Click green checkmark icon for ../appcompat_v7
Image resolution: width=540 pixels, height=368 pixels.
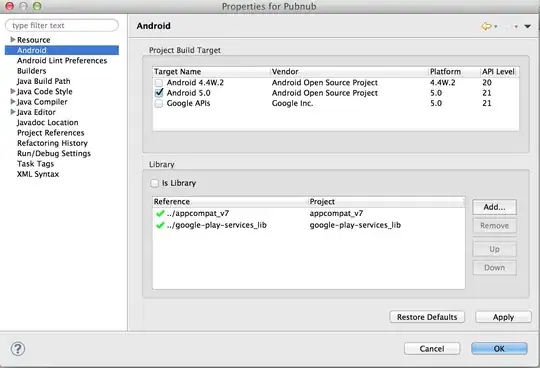point(160,213)
